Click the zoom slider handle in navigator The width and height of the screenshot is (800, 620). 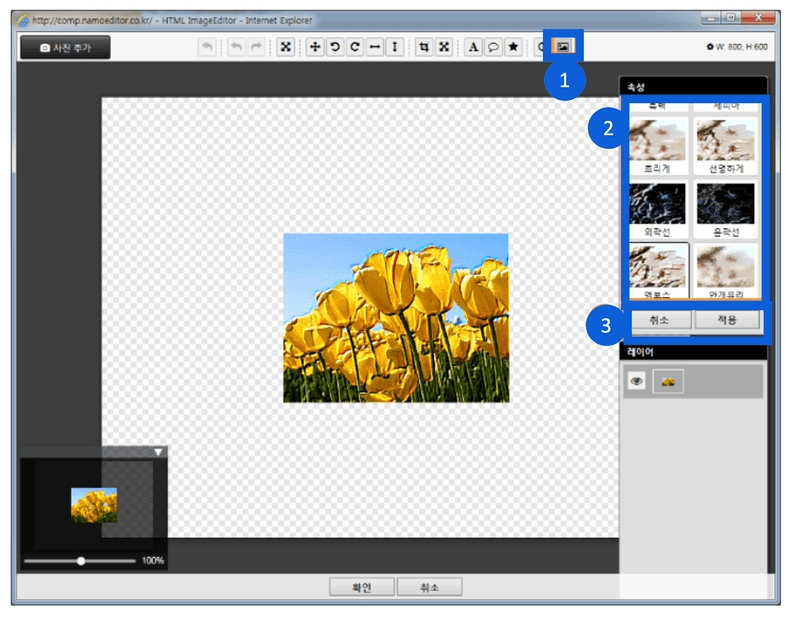(81, 561)
